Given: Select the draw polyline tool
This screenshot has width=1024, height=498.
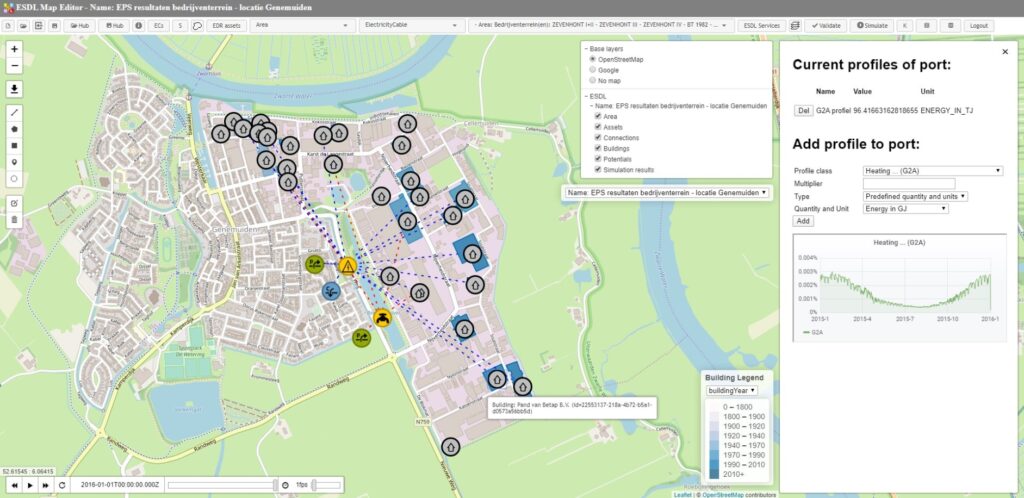Looking at the screenshot, I should tap(14, 111).
